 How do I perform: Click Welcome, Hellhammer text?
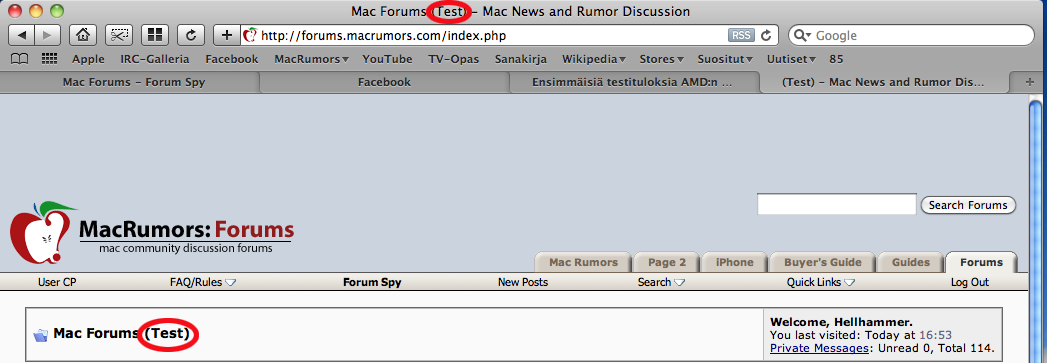click(x=841, y=322)
